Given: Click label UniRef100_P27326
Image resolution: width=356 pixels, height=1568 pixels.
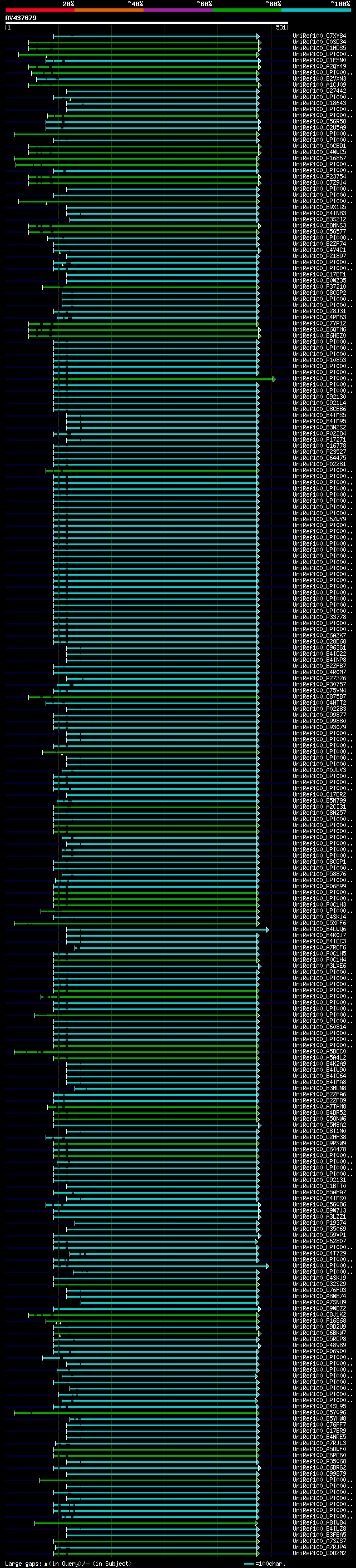Looking at the screenshot, I should click(x=319, y=678).
